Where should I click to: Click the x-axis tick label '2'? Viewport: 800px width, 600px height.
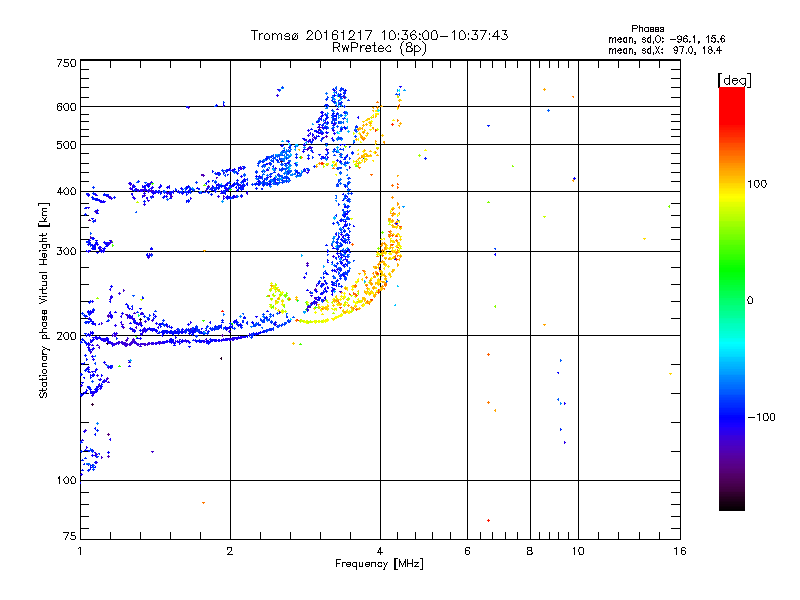tap(230, 551)
